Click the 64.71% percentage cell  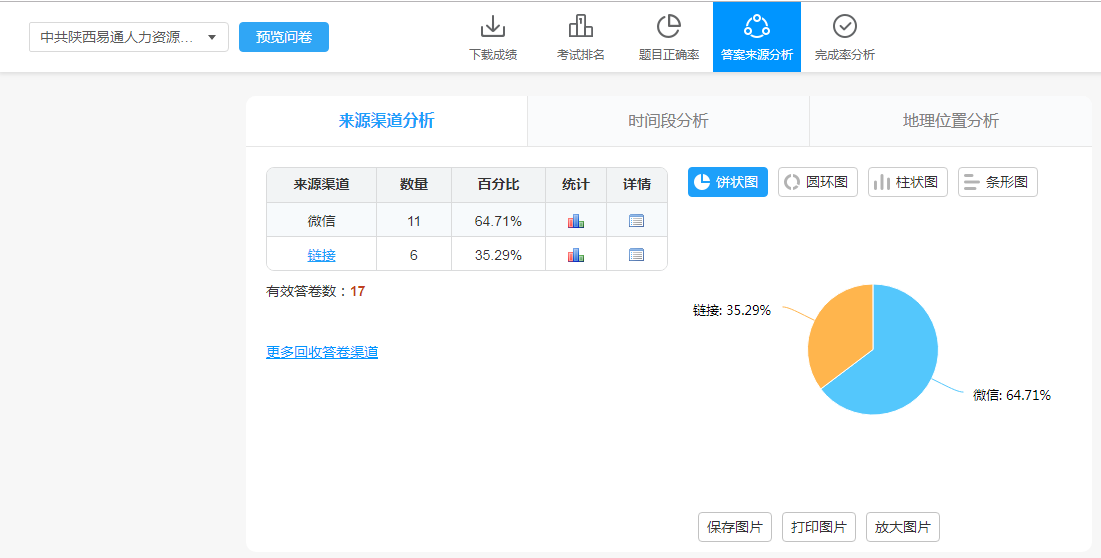click(498, 221)
